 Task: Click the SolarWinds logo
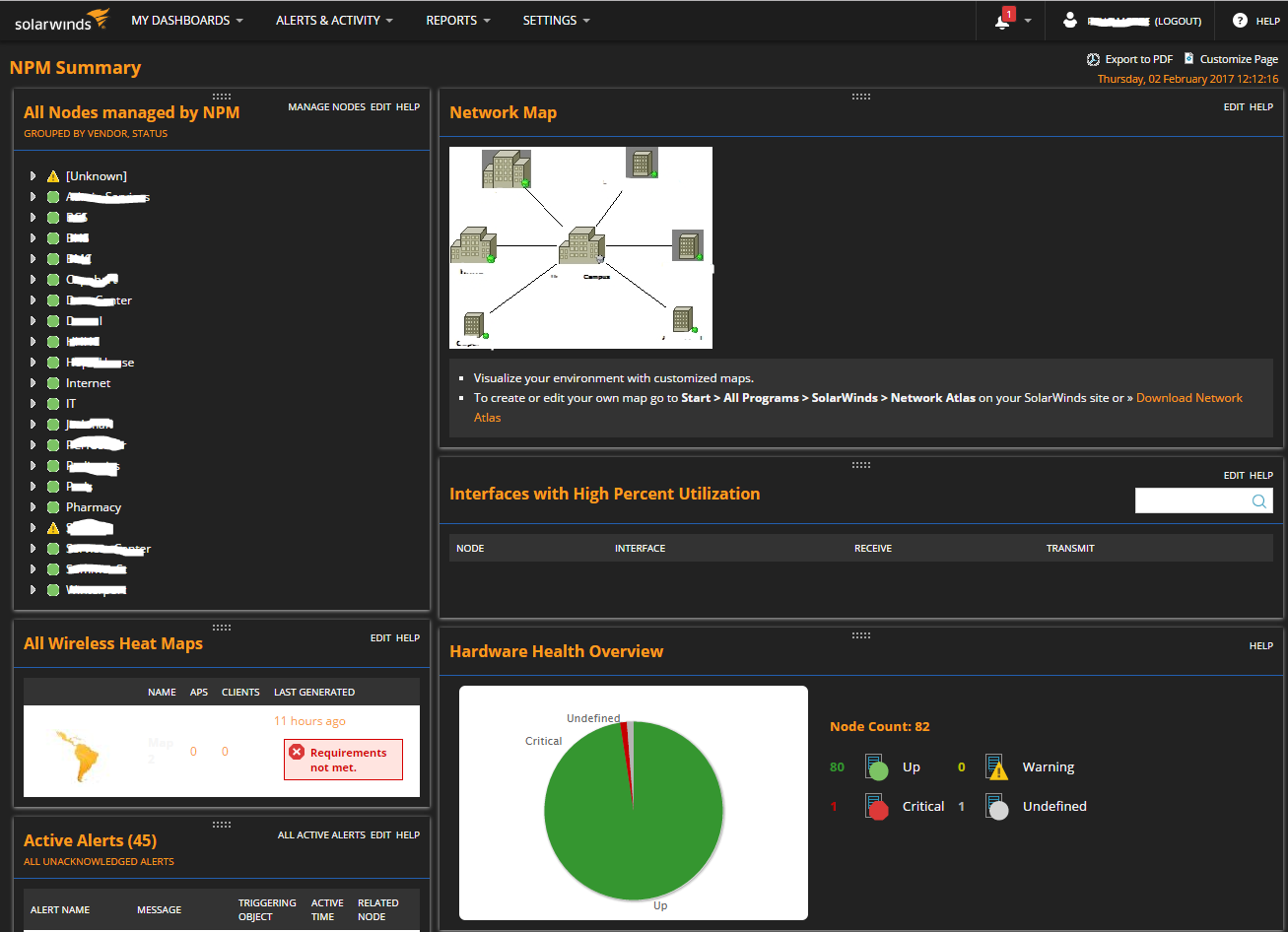[x=61, y=20]
